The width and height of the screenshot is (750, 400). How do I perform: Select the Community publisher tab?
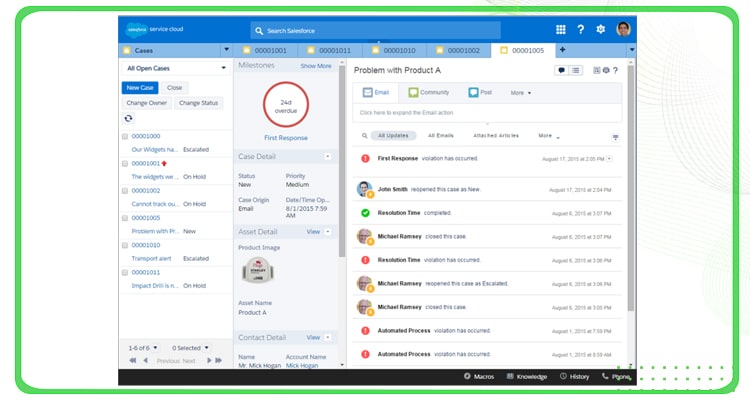428,93
